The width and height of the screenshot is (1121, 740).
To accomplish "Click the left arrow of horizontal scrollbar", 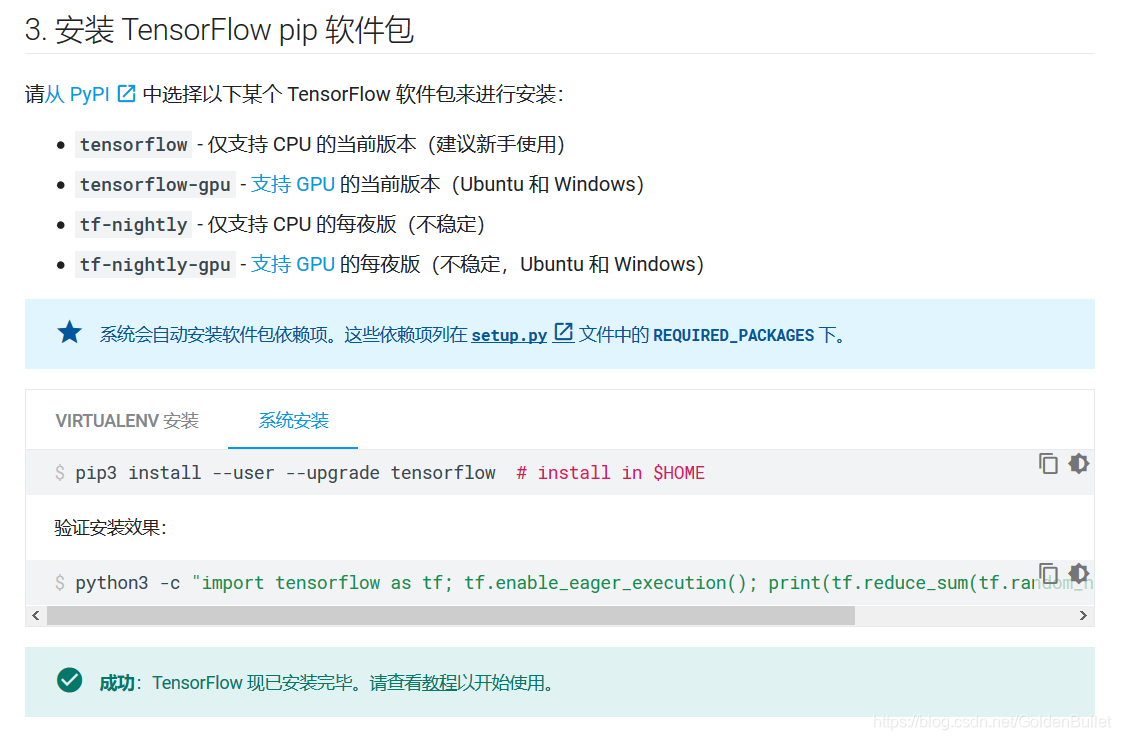I will coord(36,616).
